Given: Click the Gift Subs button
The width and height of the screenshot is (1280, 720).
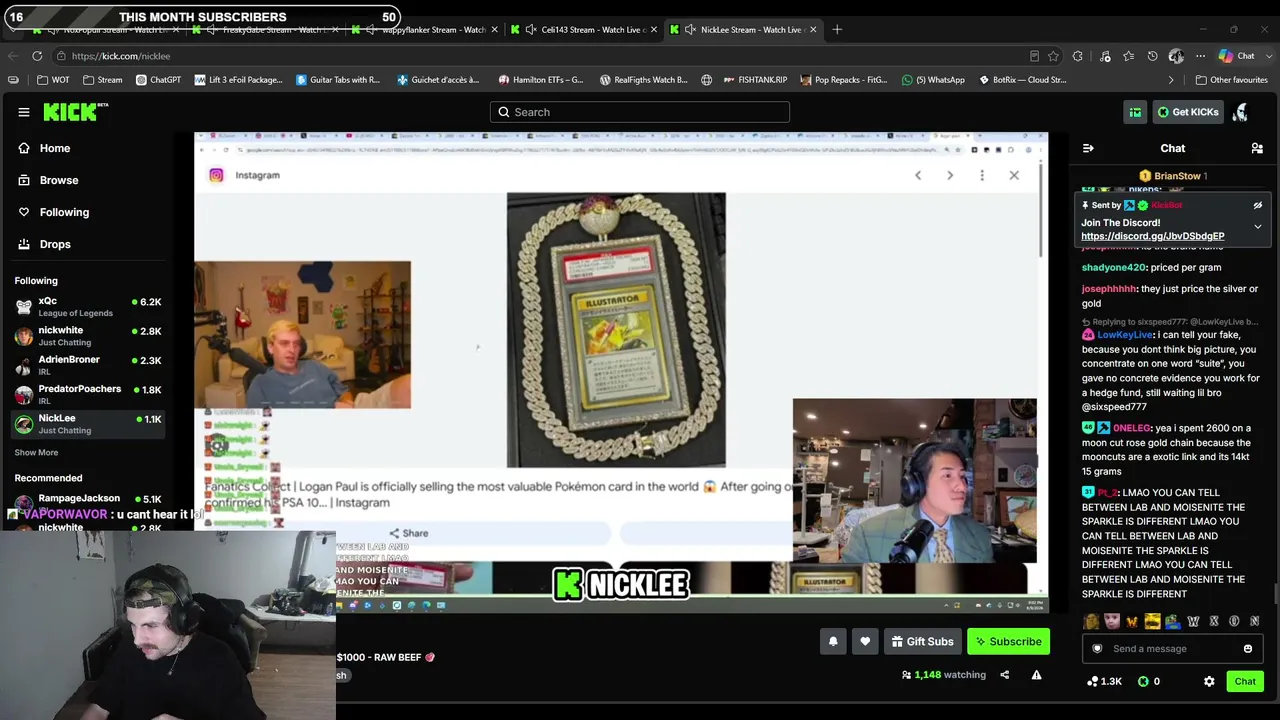Looking at the screenshot, I should tap(922, 642).
